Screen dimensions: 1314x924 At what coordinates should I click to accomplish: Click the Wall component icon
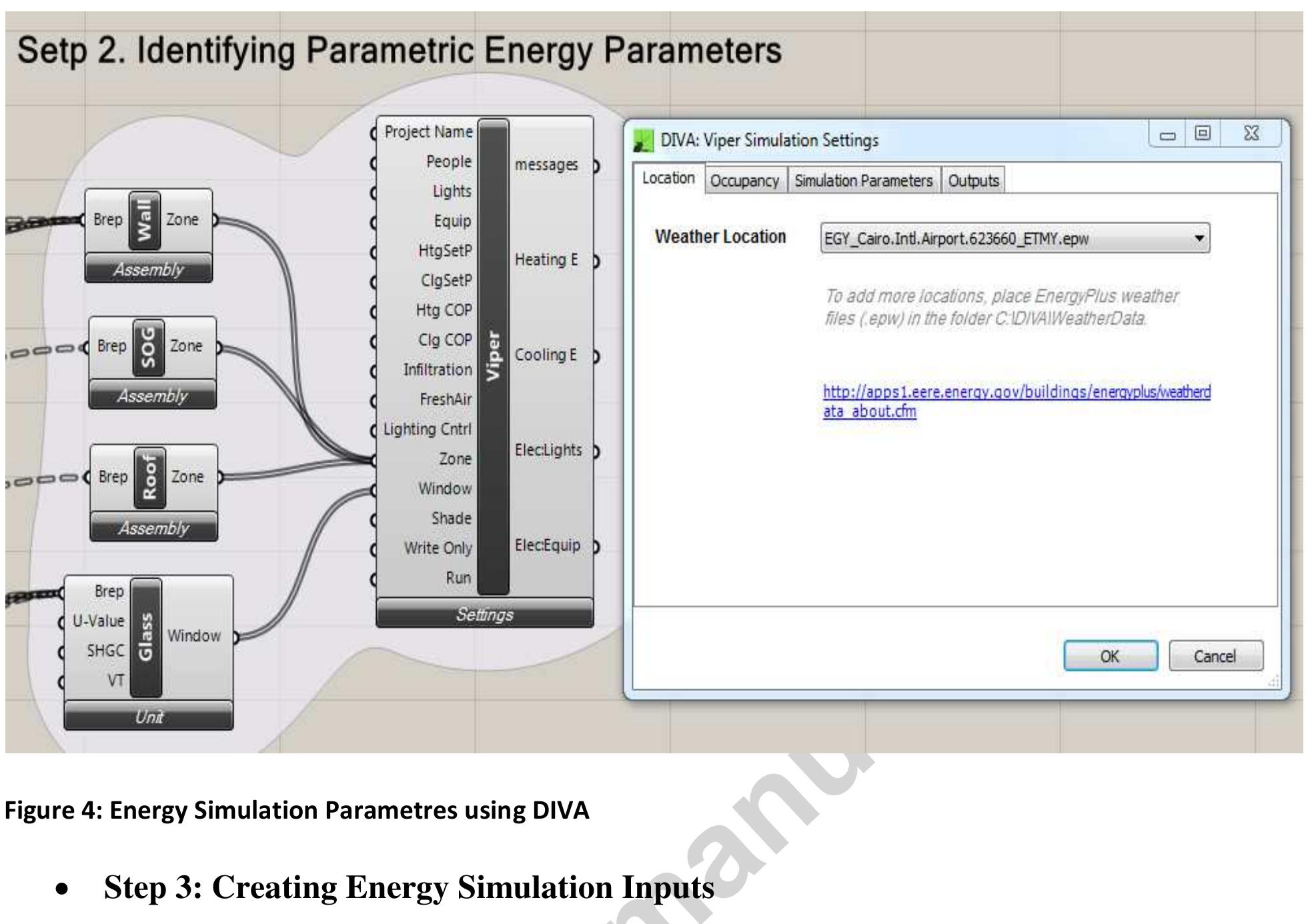click(145, 220)
